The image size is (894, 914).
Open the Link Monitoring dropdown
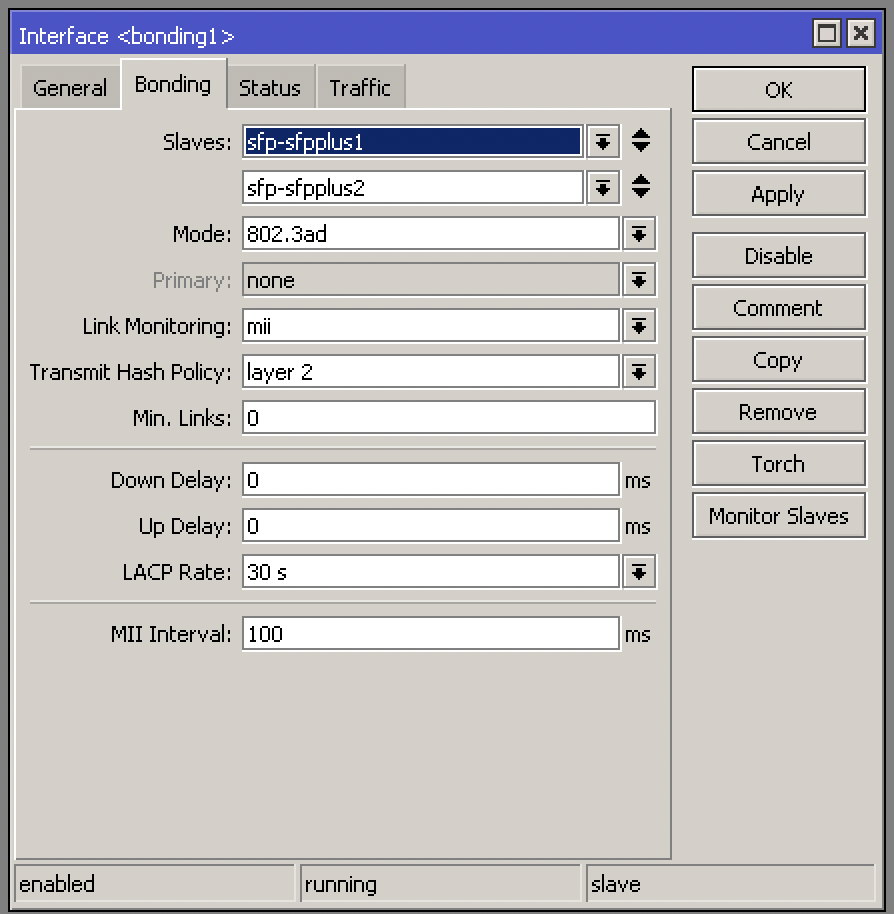point(639,326)
